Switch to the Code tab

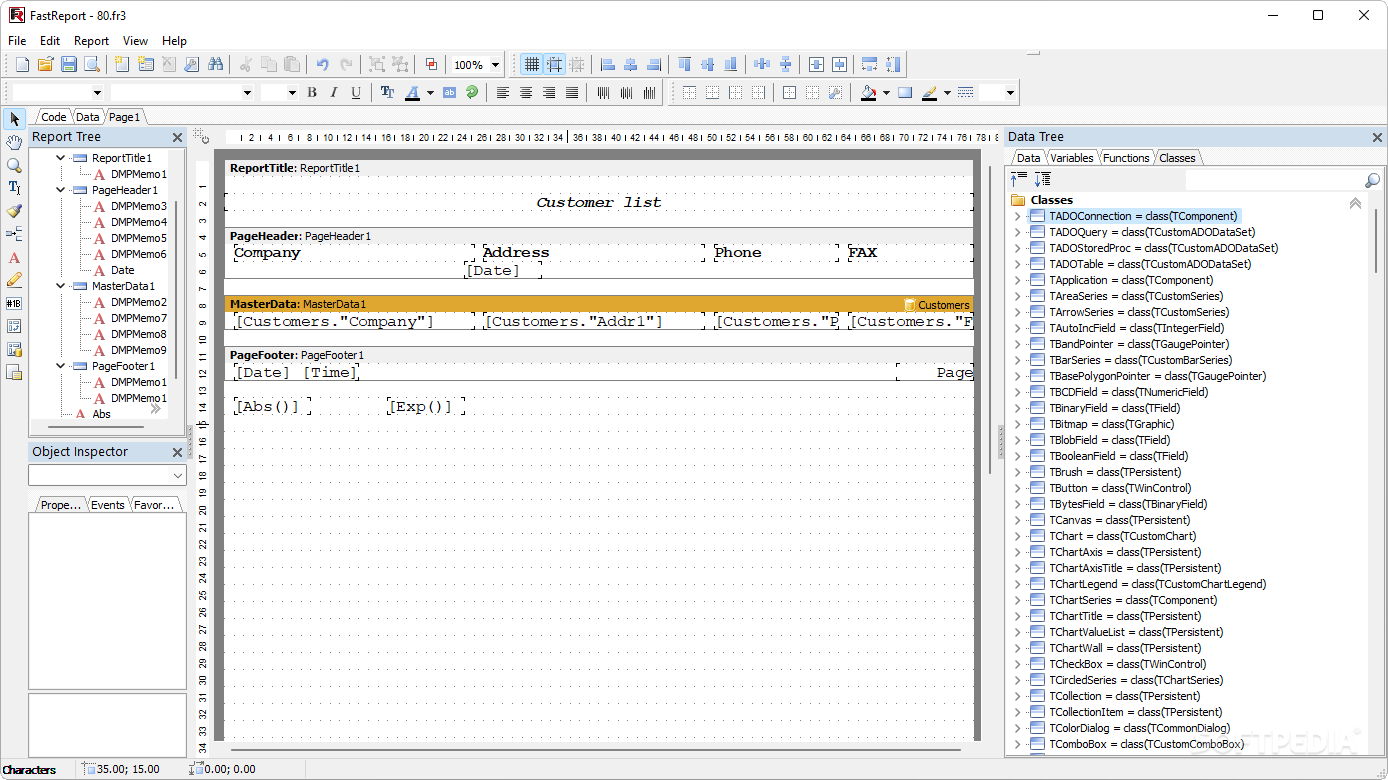click(53, 117)
